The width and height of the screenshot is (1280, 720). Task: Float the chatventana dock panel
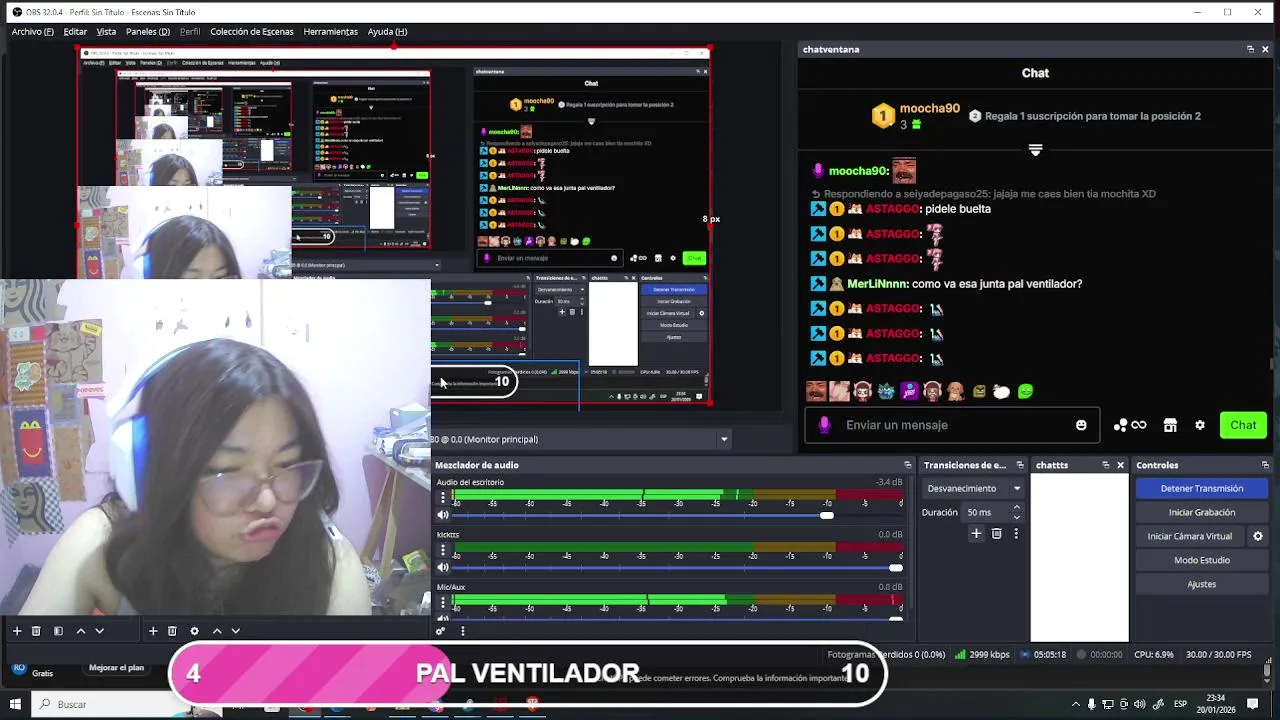tap(1250, 49)
